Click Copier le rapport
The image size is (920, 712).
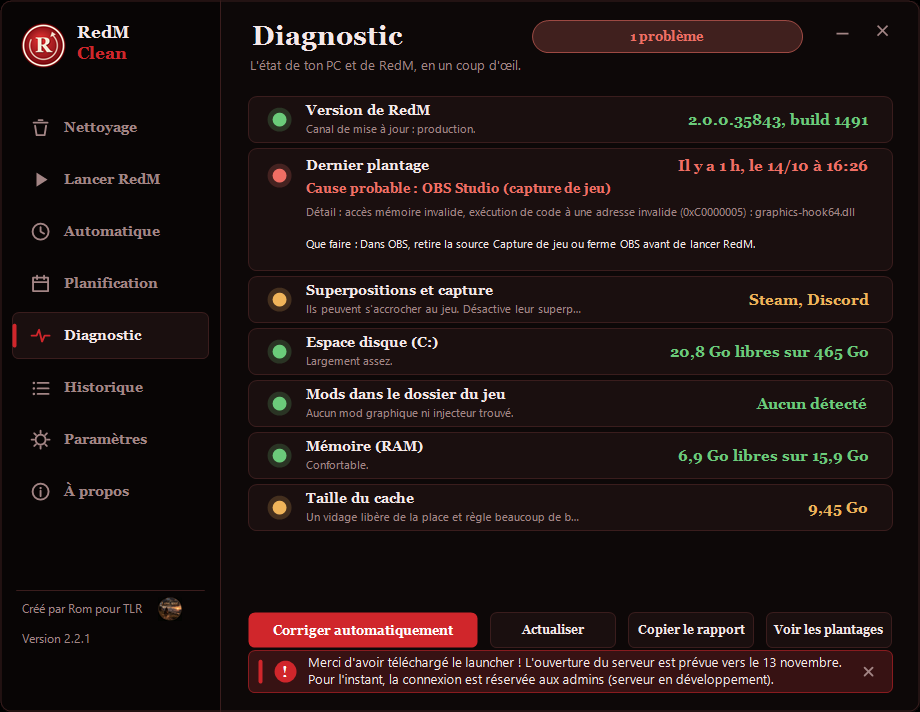[691, 630]
